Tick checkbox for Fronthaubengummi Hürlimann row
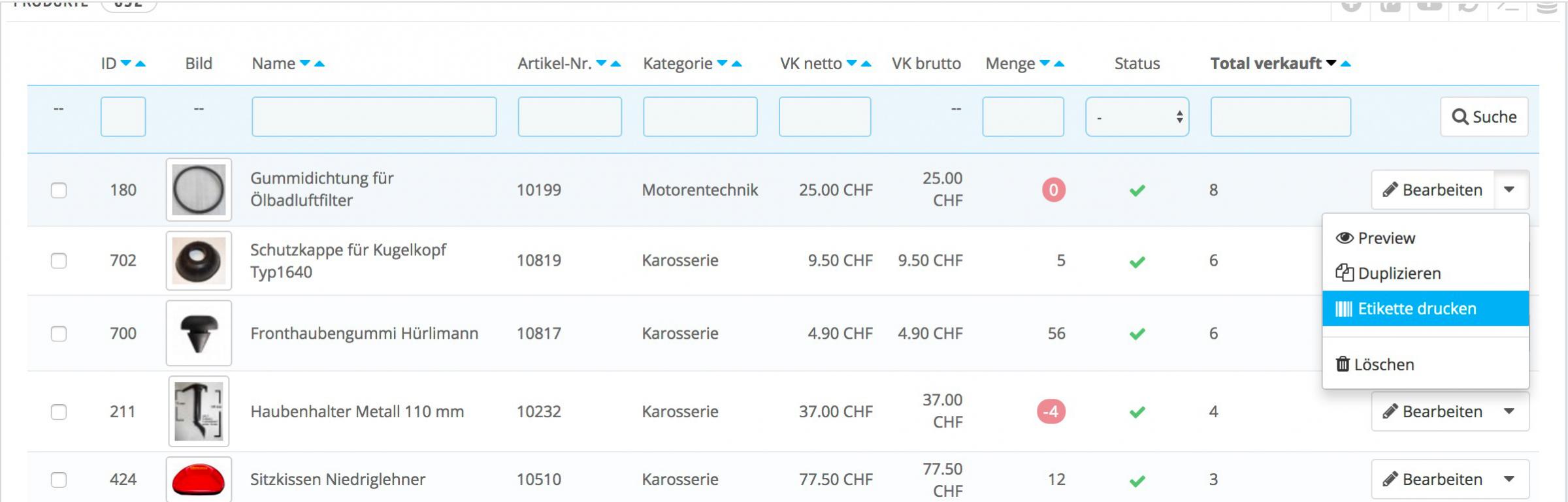 (x=59, y=334)
